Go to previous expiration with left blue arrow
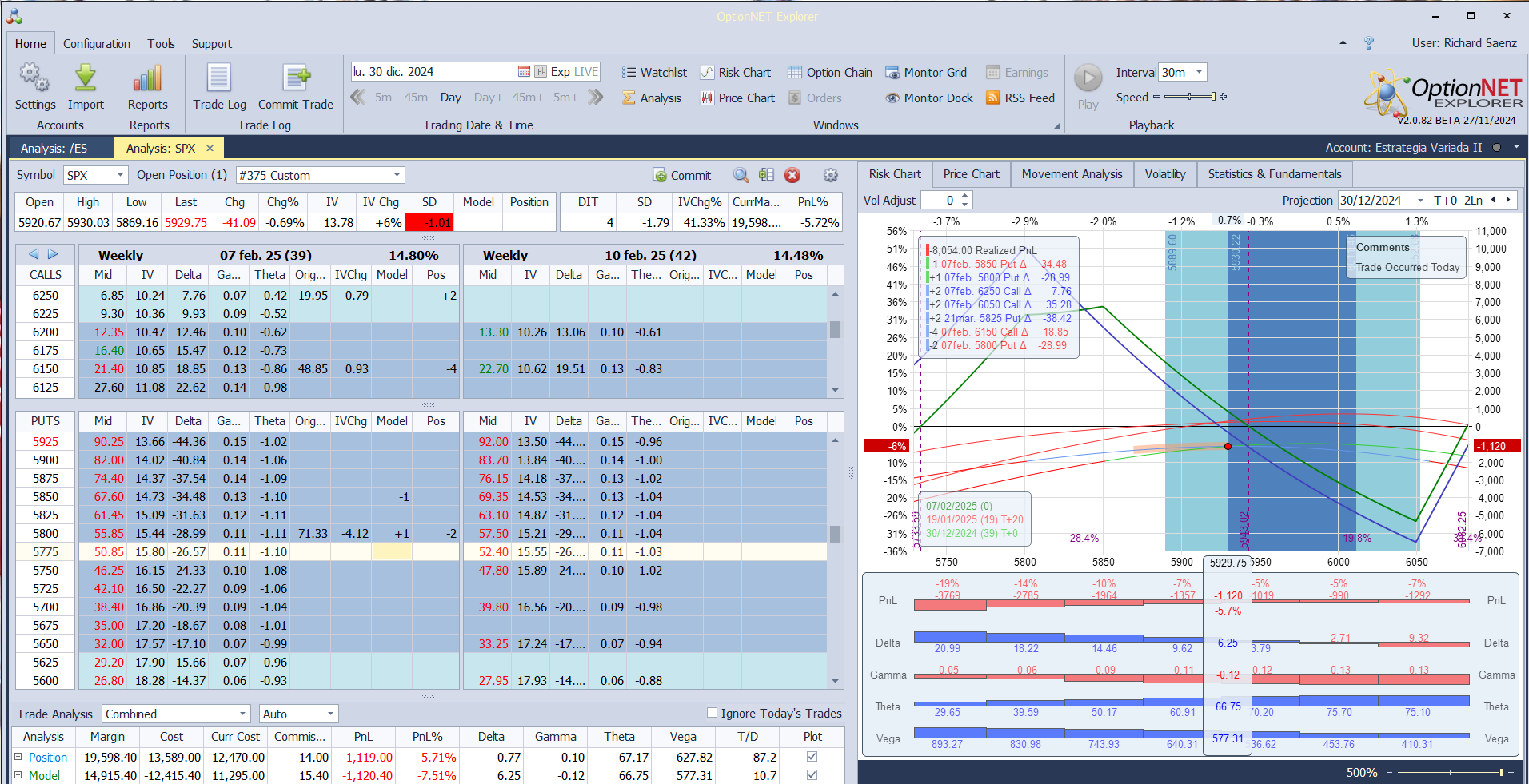 pos(34,254)
